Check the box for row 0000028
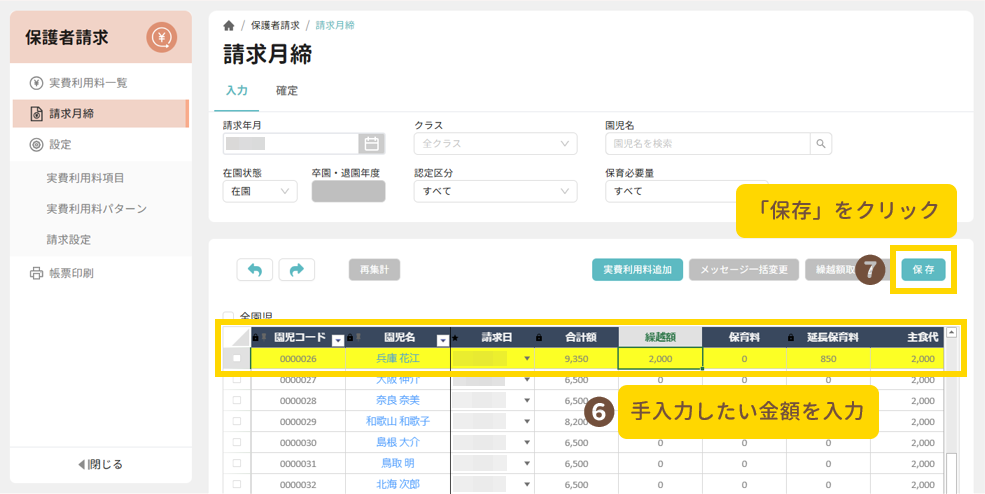Viewport: 985px width, 494px height. tap(237, 400)
